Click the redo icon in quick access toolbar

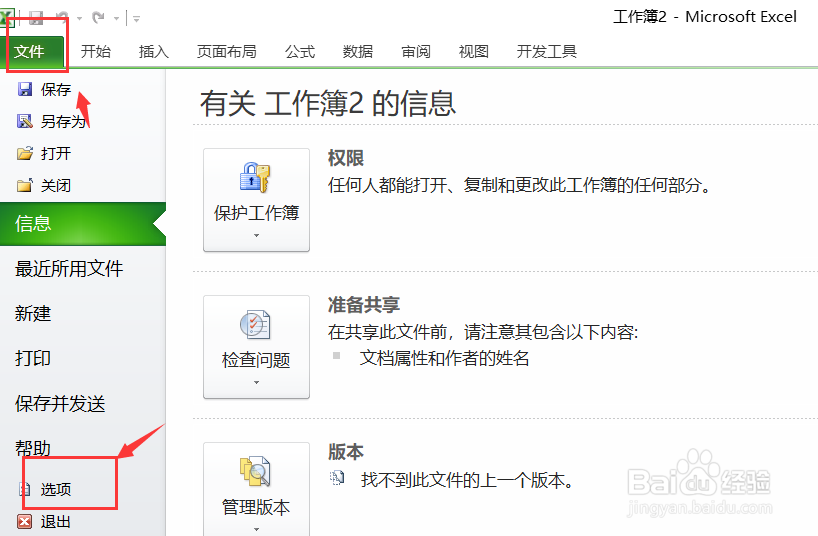tap(98, 18)
